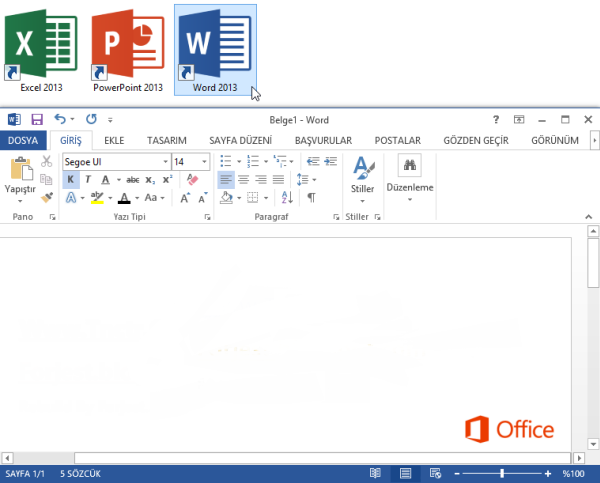Open the Düzenleme editing button

[410, 178]
